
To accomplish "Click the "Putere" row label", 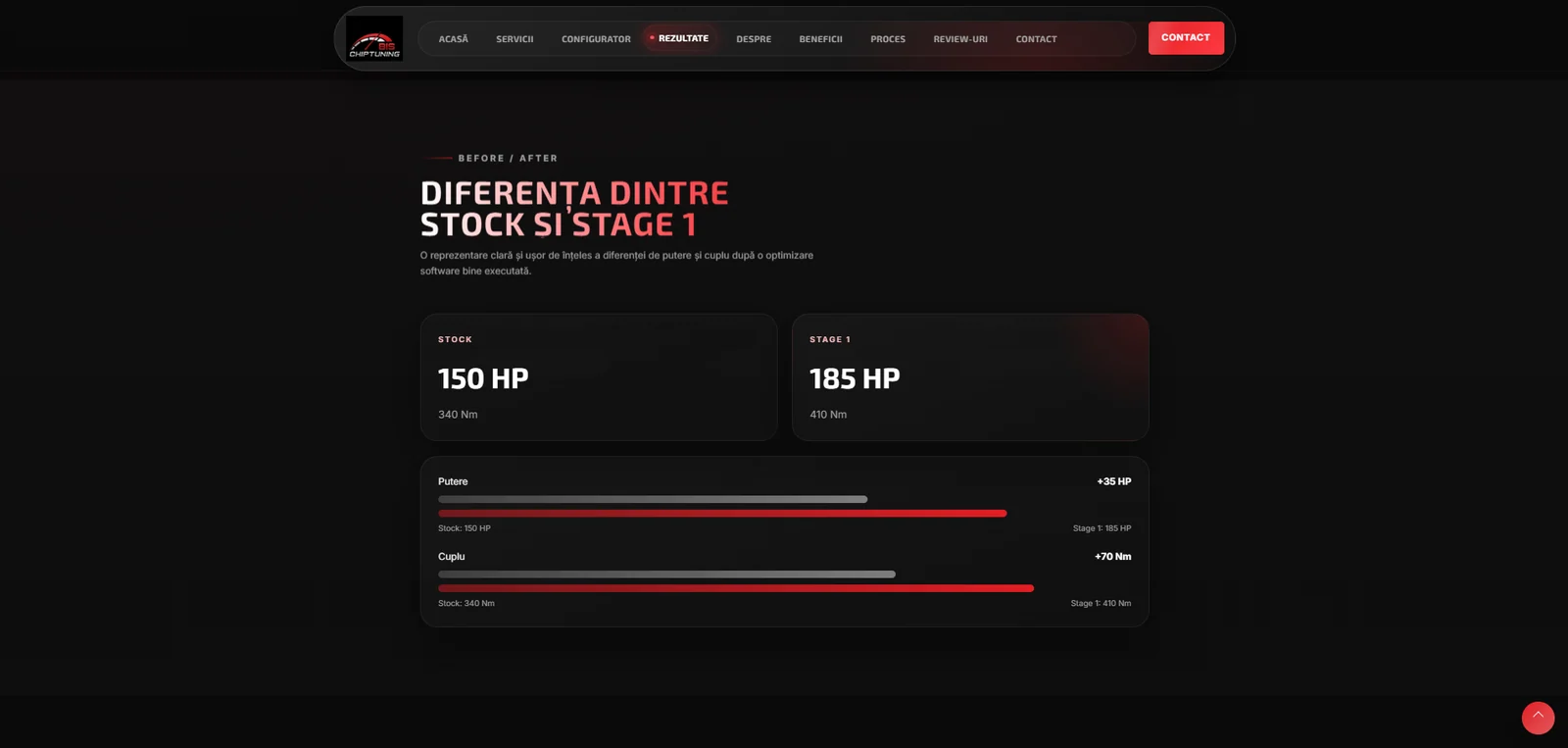I will click(x=453, y=481).
